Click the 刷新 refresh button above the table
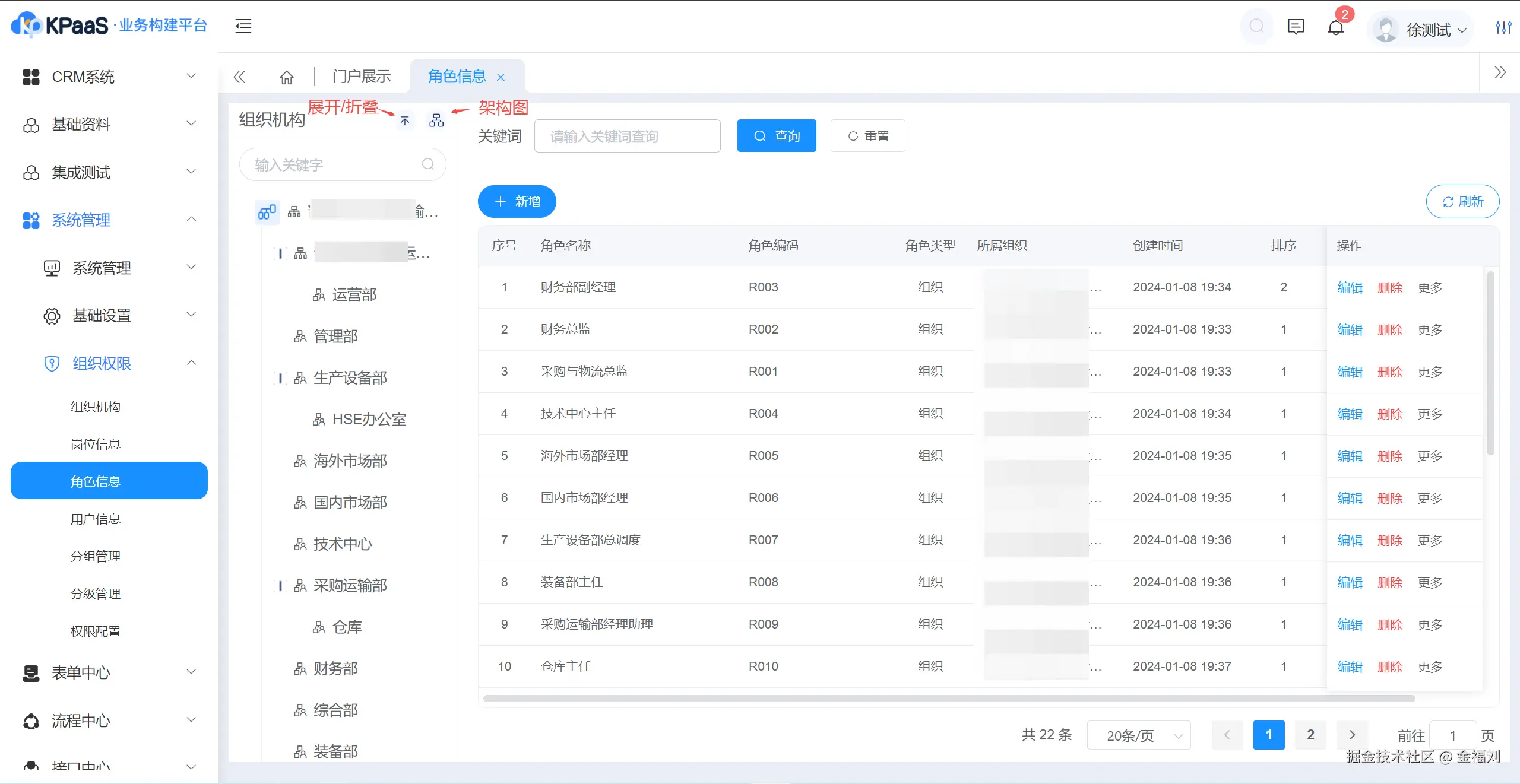1520x784 pixels. (x=1463, y=201)
